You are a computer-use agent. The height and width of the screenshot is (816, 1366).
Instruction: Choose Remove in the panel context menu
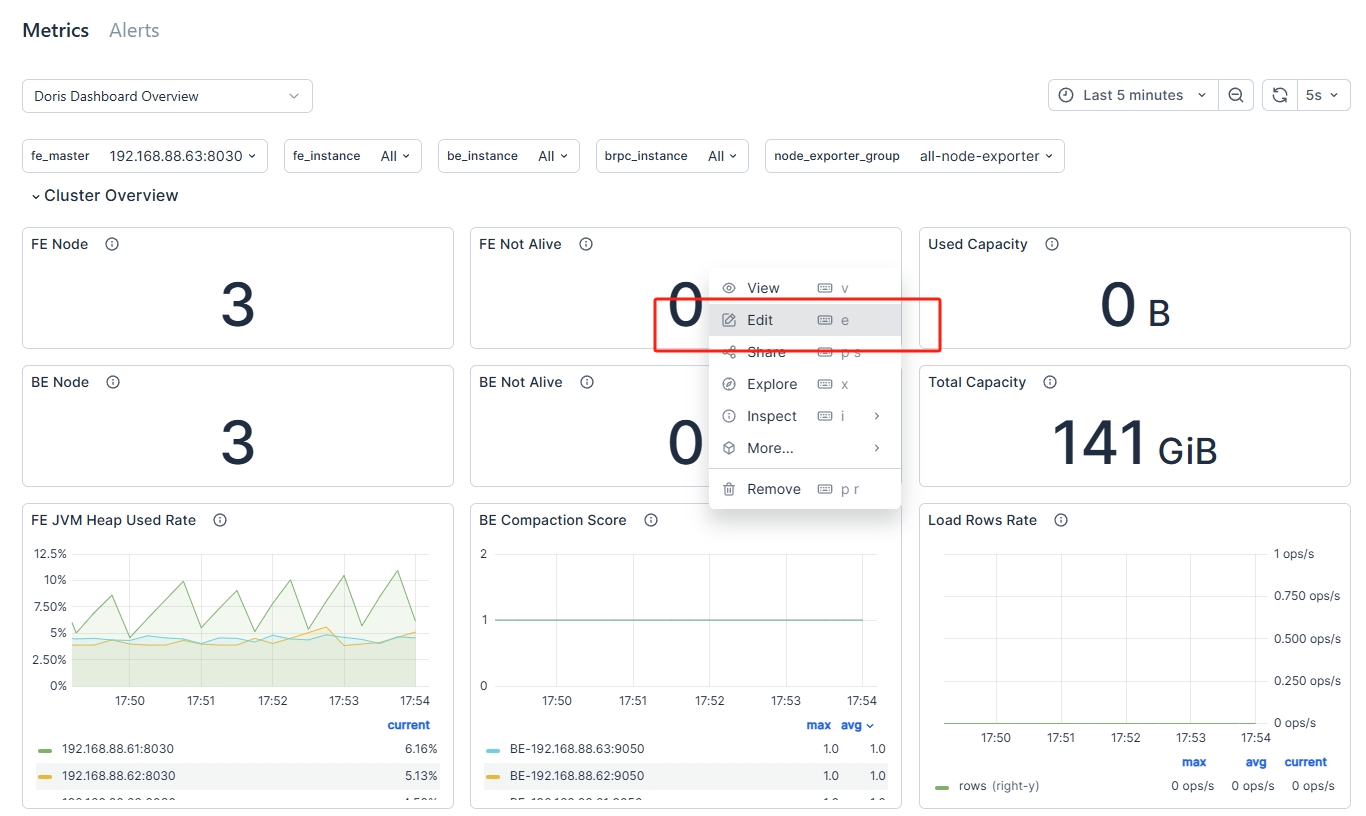pyautogui.click(x=773, y=489)
